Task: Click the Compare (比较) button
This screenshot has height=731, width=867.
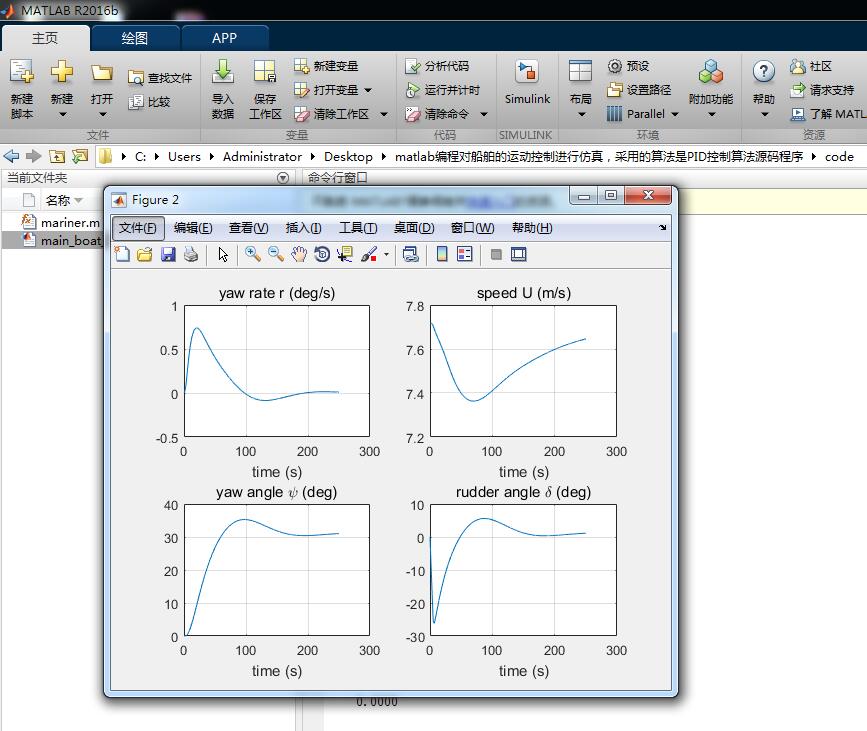Action: tap(149, 102)
